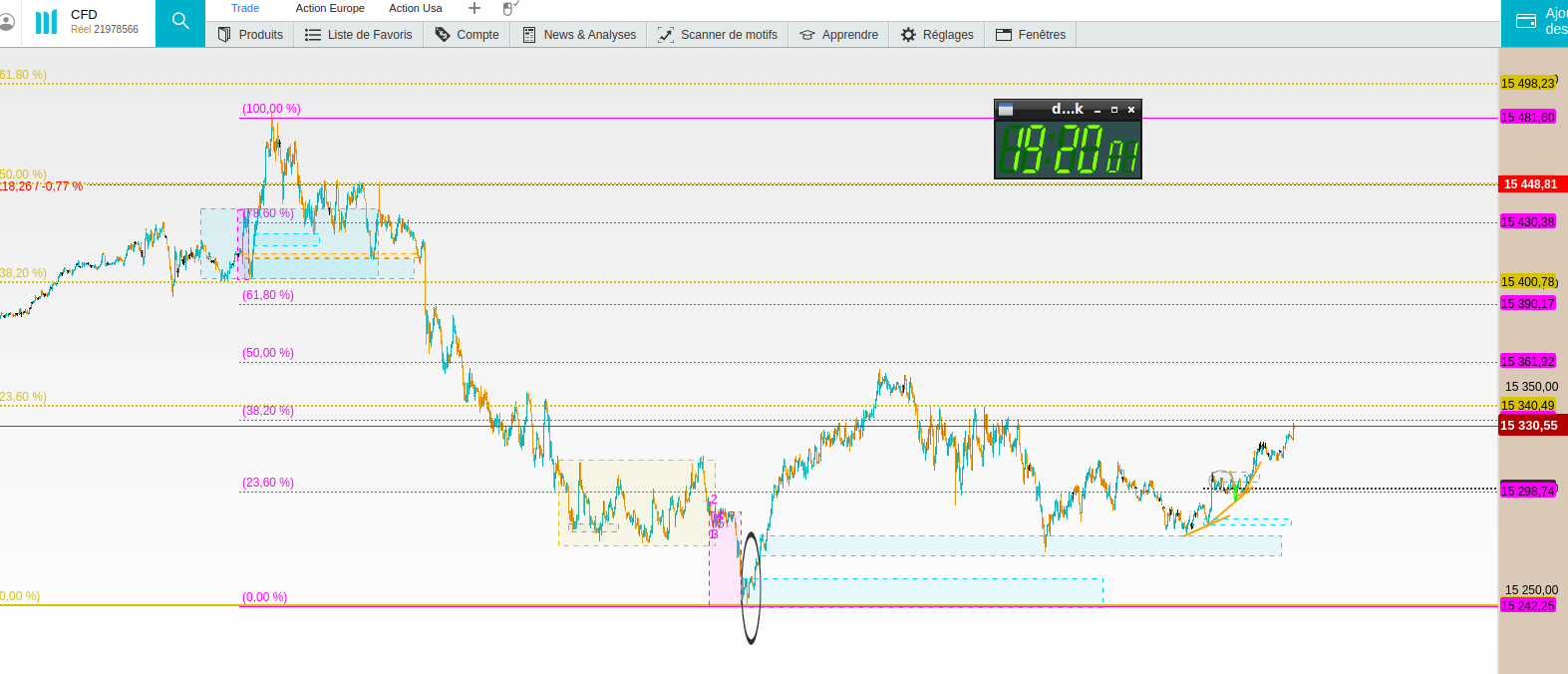The width and height of the screenshot is (1568, 674).
Task: Open the Compte menu
Action: (x=467, y=34)
